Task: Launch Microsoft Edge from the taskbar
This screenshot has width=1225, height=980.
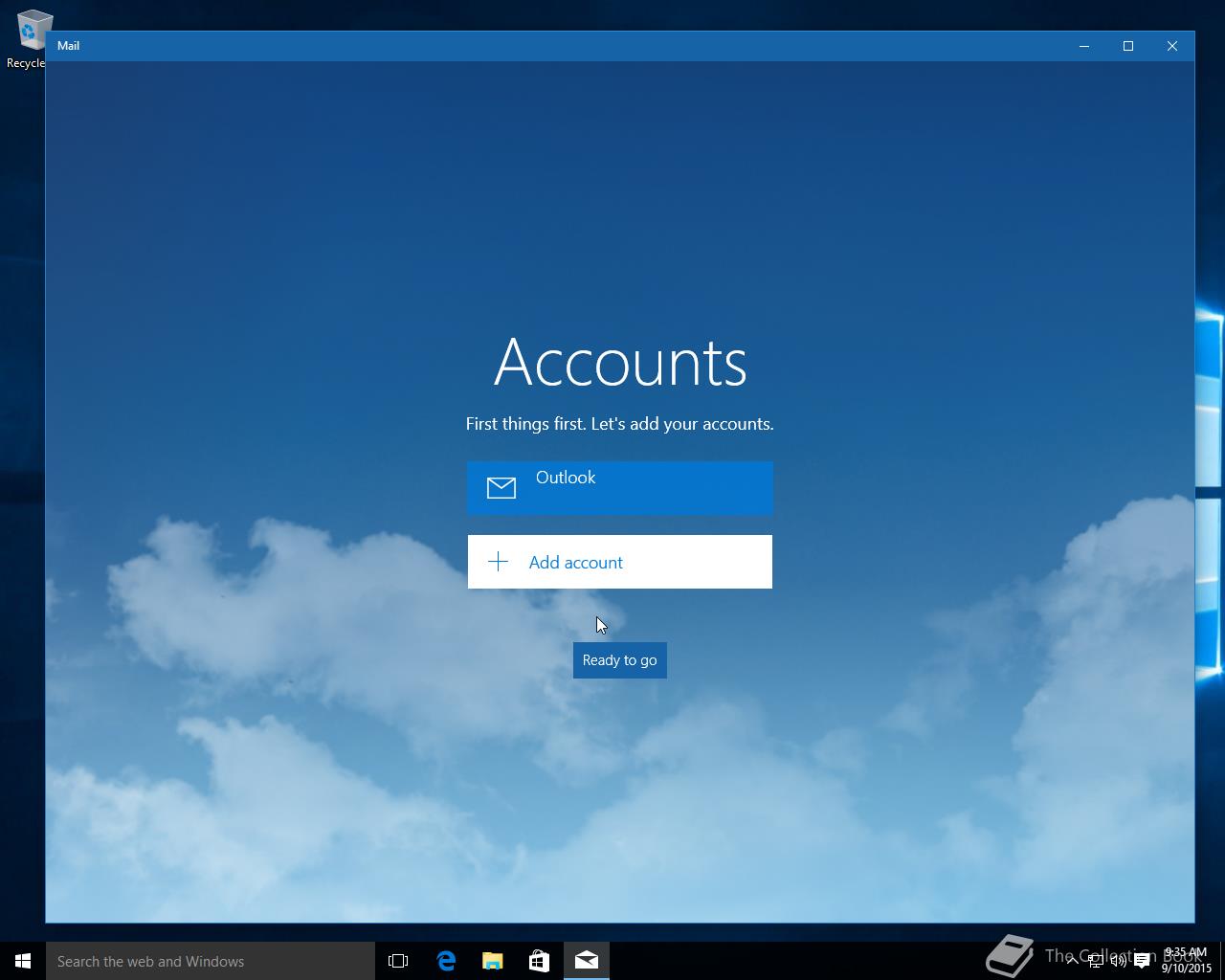Action: coord(446,961)
